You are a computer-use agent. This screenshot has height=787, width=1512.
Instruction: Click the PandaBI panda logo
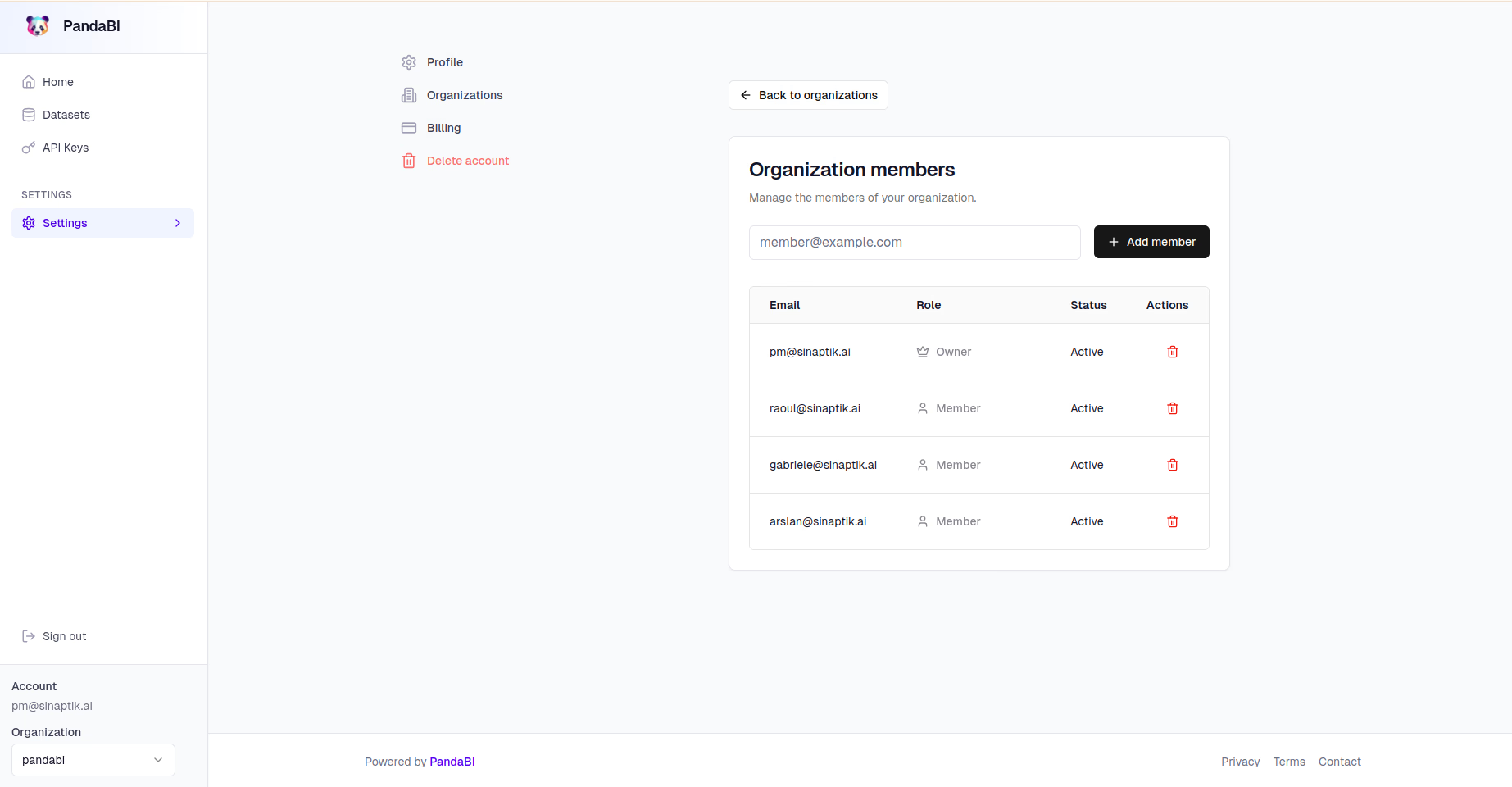point(38,26)
